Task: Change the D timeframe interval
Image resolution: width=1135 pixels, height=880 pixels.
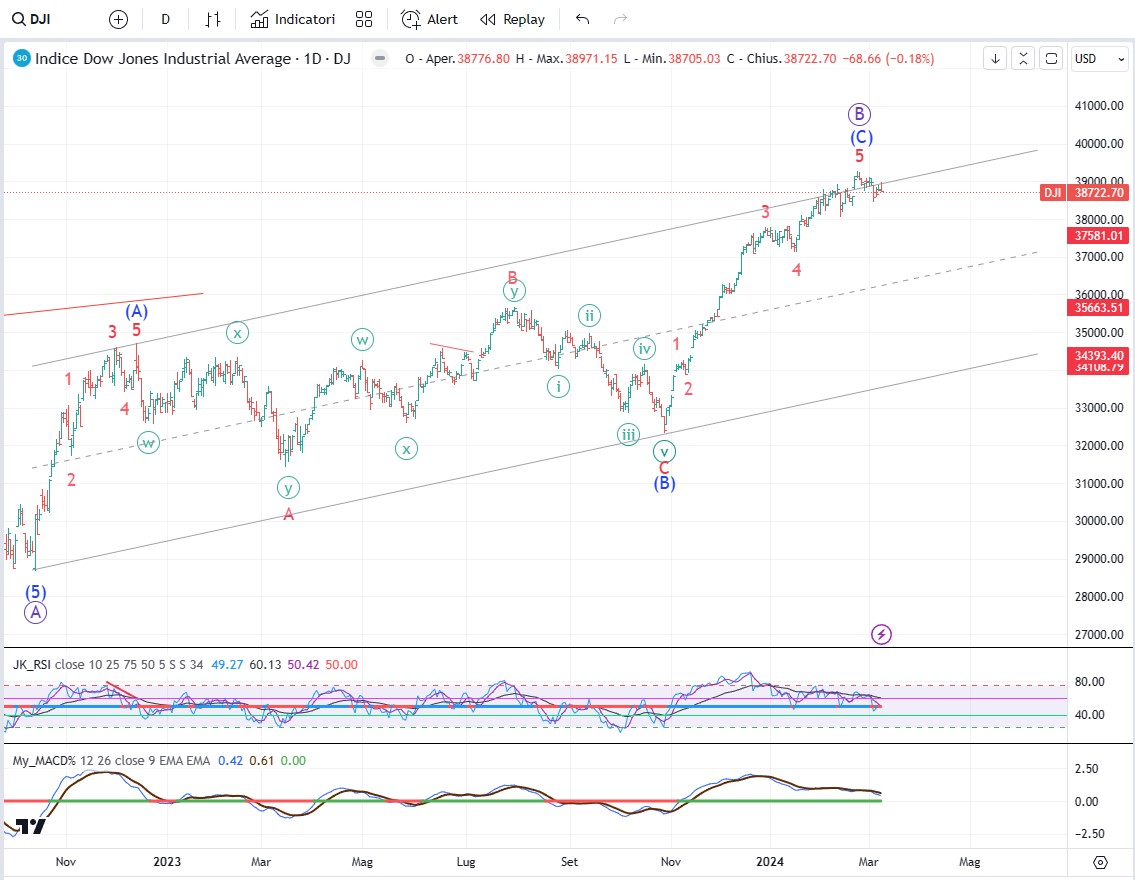Action: pos(165,20)
